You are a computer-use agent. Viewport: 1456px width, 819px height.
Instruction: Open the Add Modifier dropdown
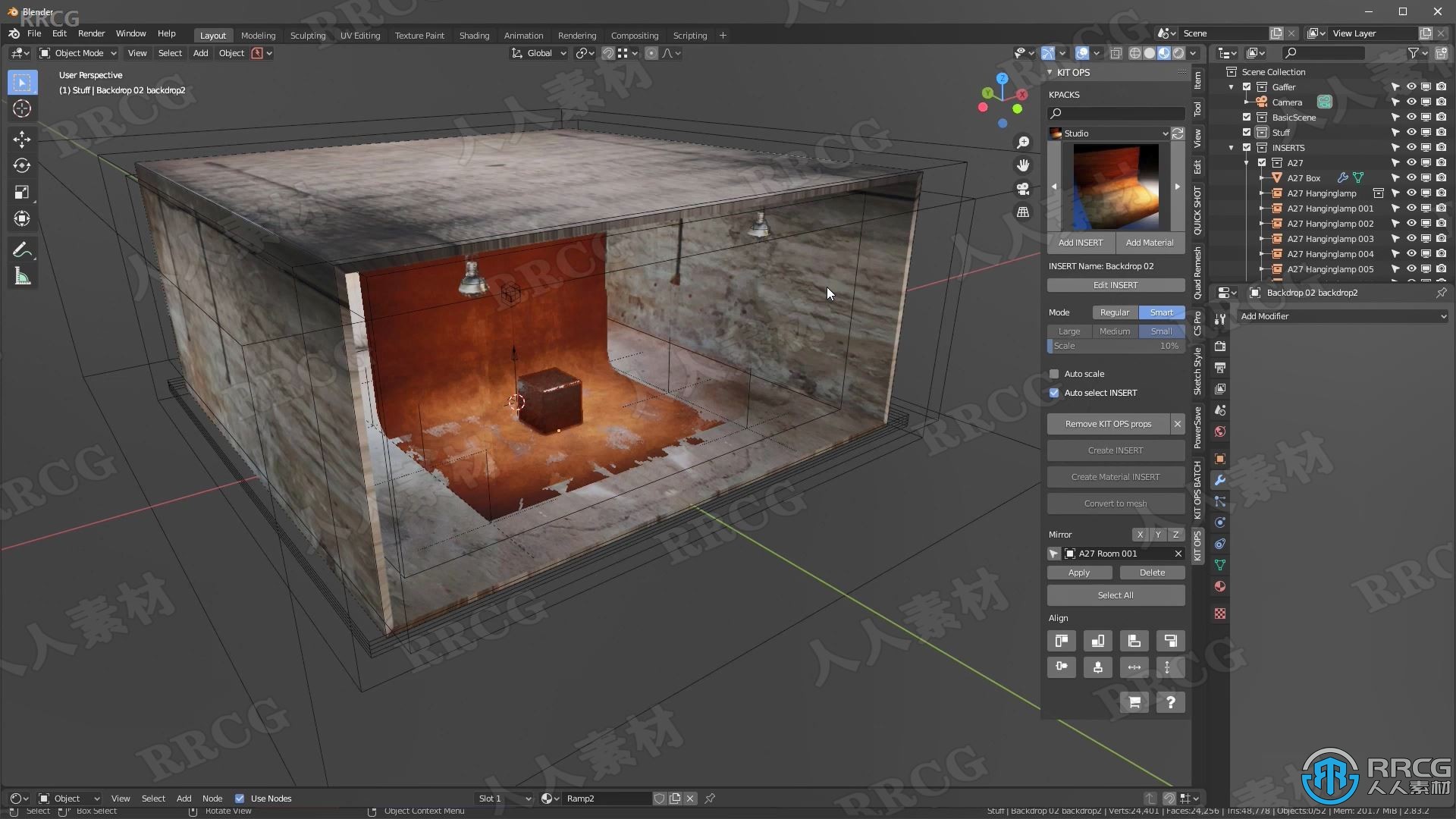(1342, 316)
